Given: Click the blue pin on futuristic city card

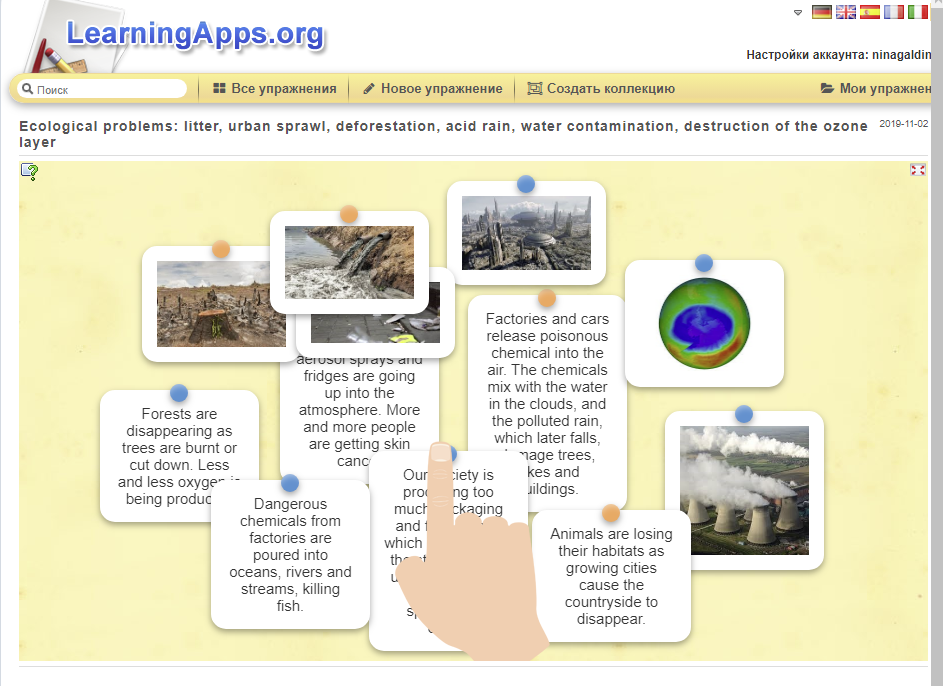Looking at the screenshot, I should [x=526, y=184].
